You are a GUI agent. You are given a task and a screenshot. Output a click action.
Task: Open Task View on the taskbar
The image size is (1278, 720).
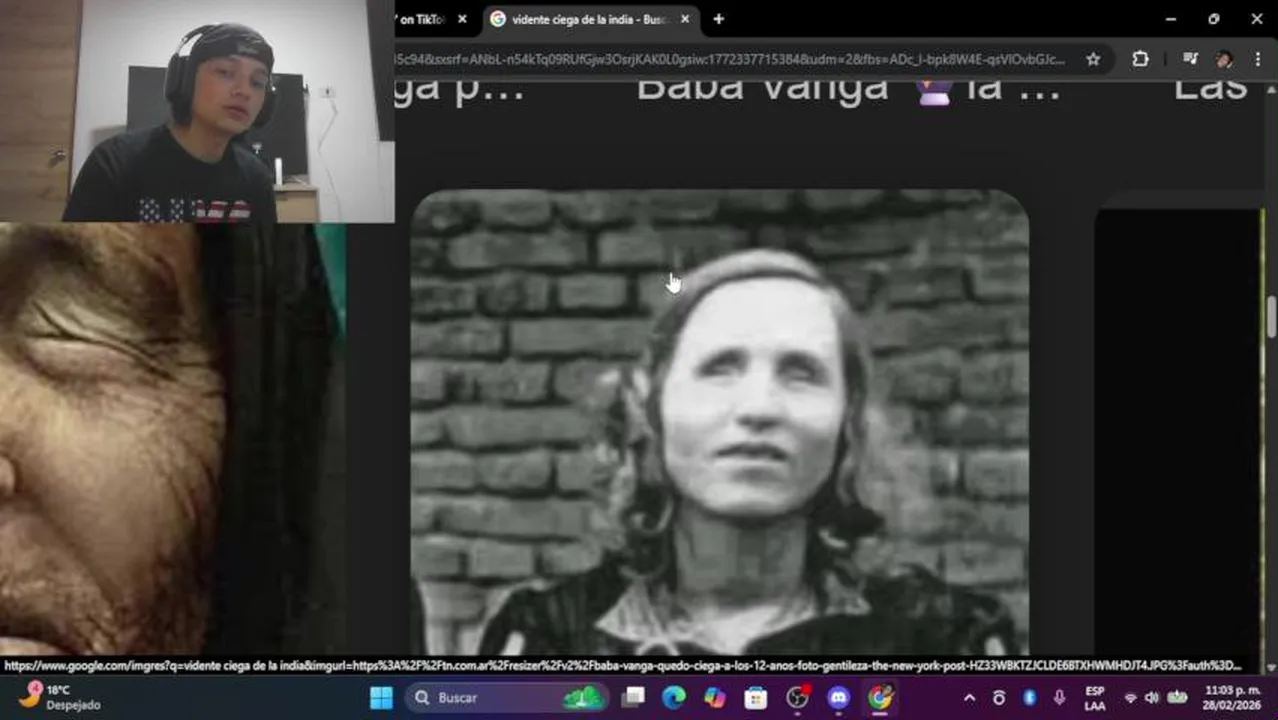[633, 697]
